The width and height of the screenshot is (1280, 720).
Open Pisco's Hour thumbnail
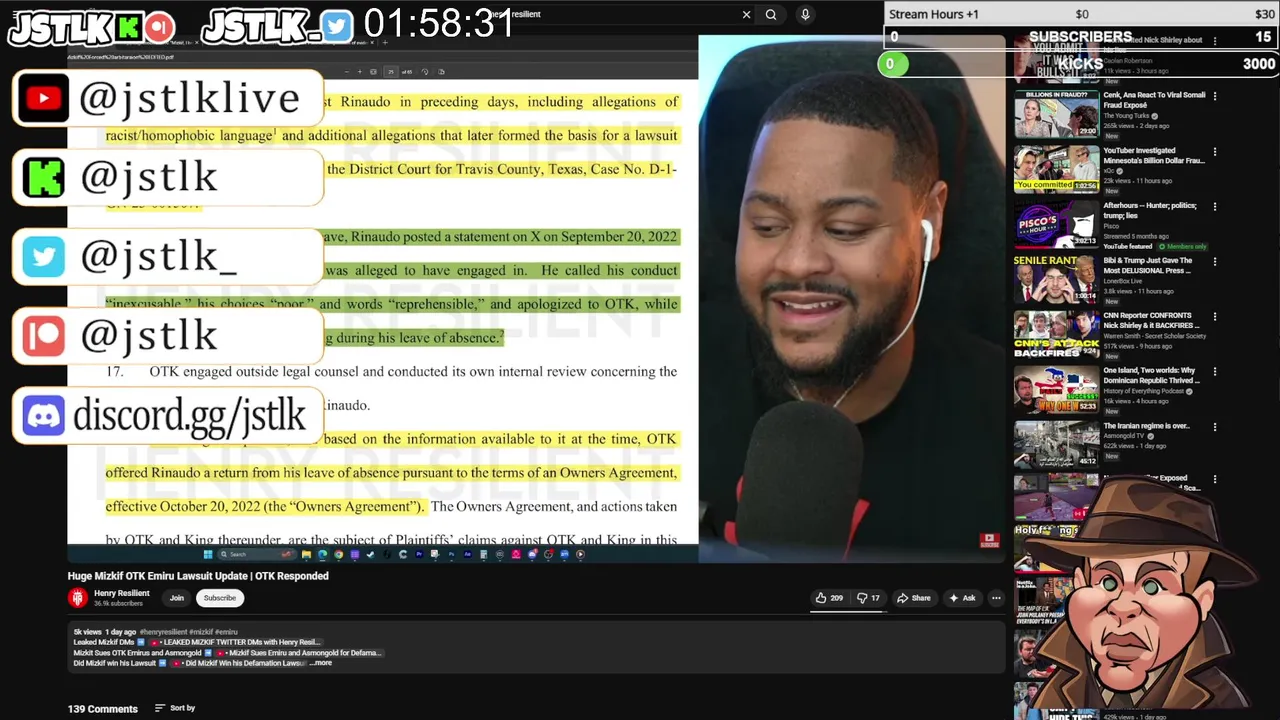click(x=1056, y=223)
